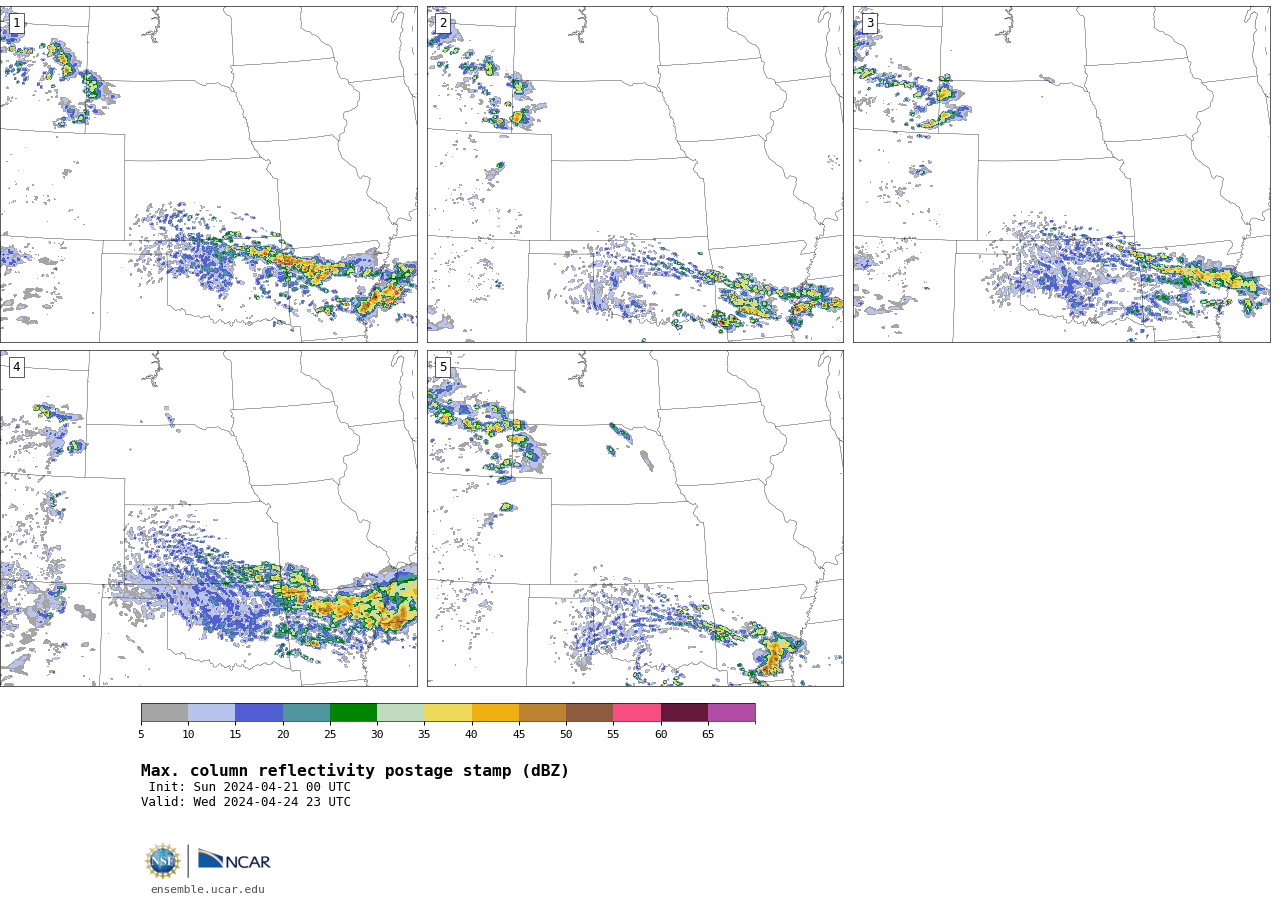
Task: Click the panel number label 5
Action: point(443,367)
